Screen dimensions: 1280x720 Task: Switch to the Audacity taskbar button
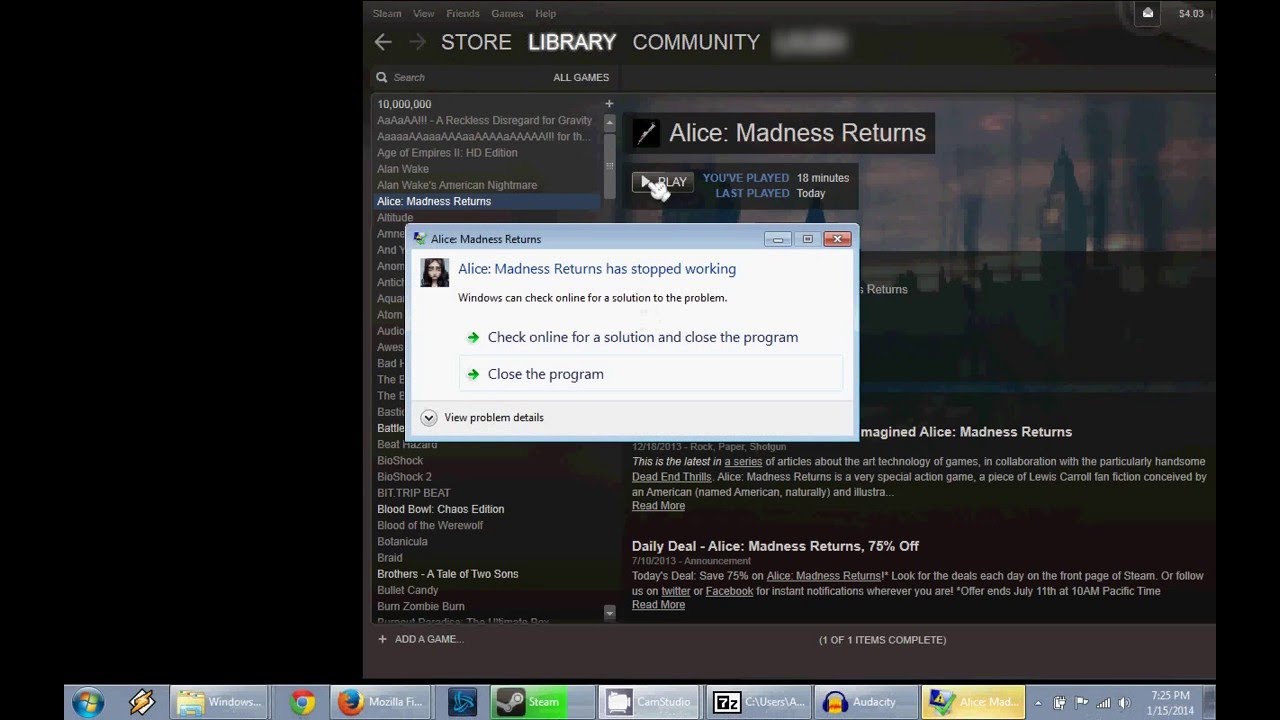tap(864, 702)
